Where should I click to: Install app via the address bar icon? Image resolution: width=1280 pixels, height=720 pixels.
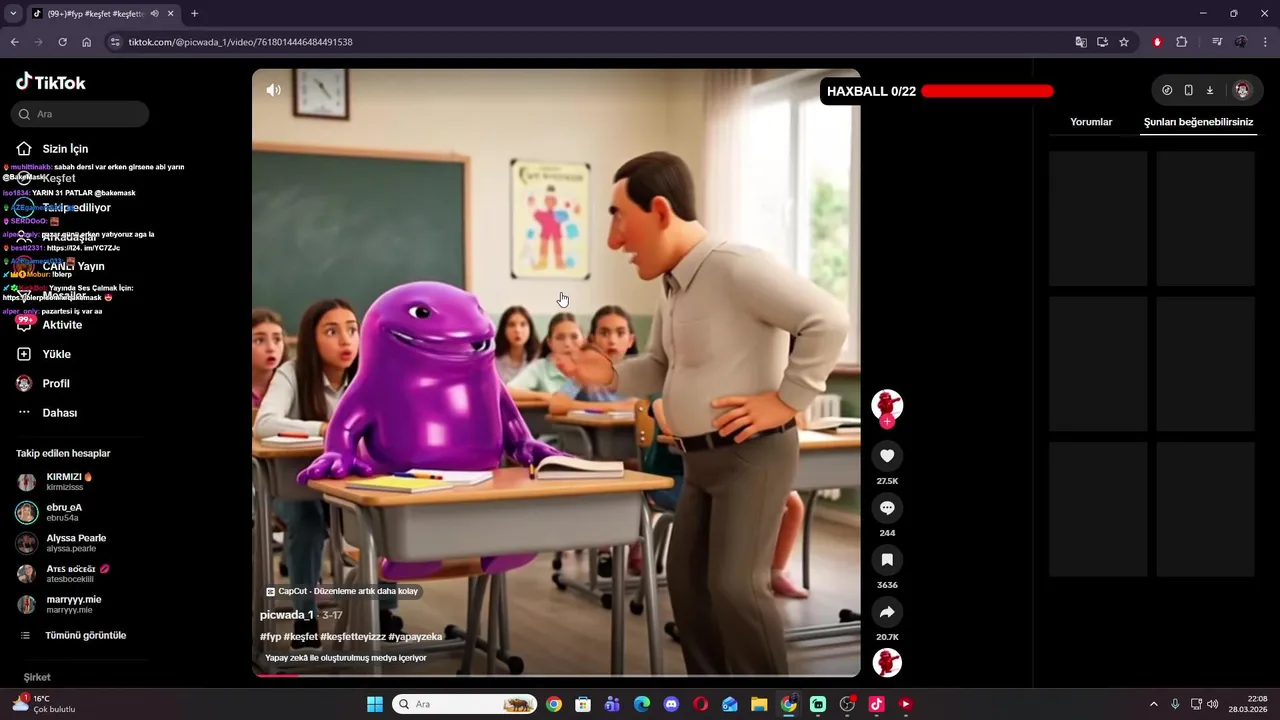pos(1102,42)
